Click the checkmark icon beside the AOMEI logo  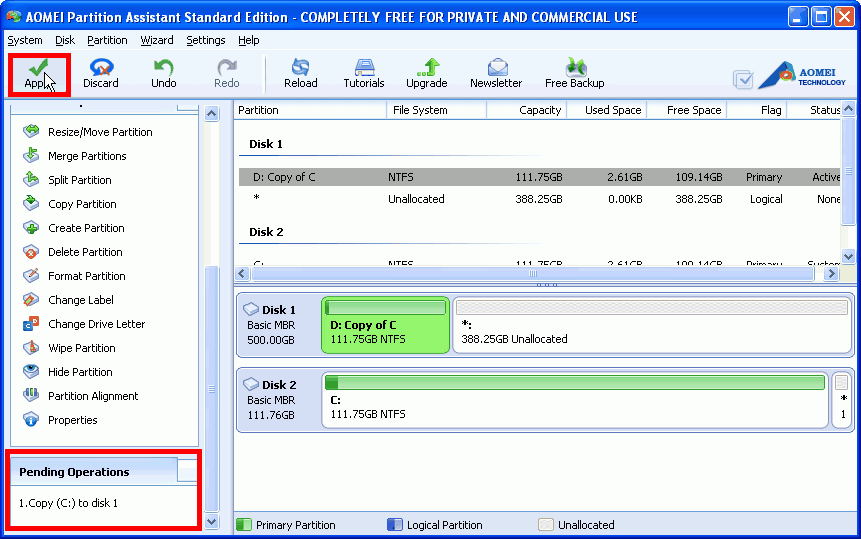click(x=743, y=80)
